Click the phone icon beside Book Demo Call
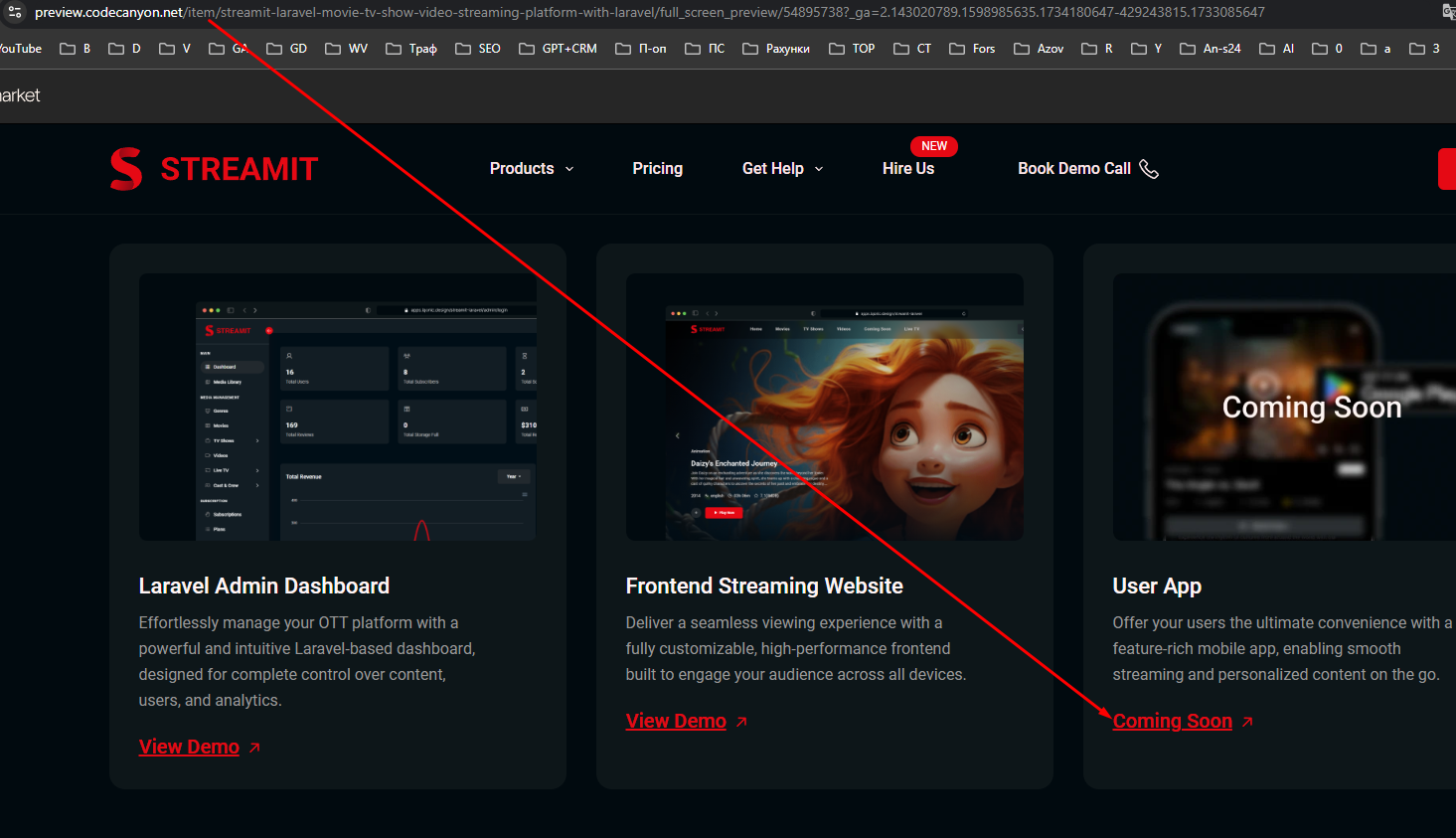The height and width of the screenshot is (838, 1456). 1149,169
